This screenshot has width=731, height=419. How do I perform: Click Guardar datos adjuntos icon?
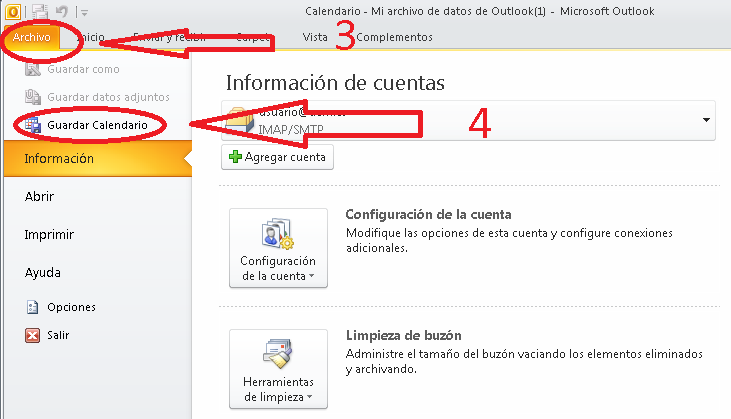(33, 97)
